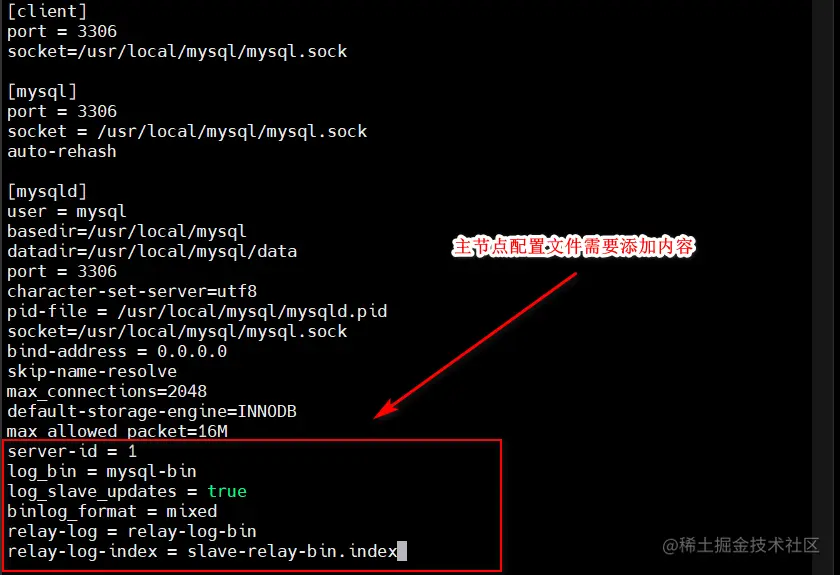Click the [mysql] section header
The width and height of the screenshot is (840, 575).
pyautogui.click(x=42, y=91)
